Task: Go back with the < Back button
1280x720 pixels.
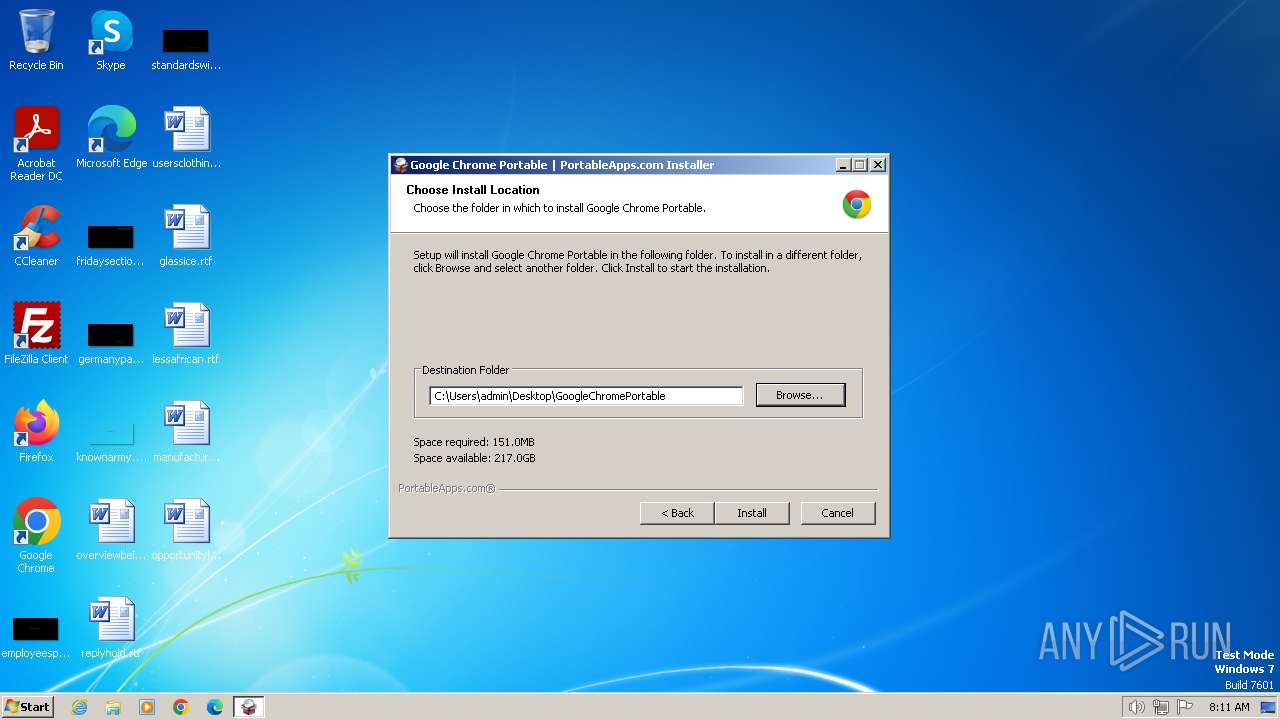Action: point(677,513)
